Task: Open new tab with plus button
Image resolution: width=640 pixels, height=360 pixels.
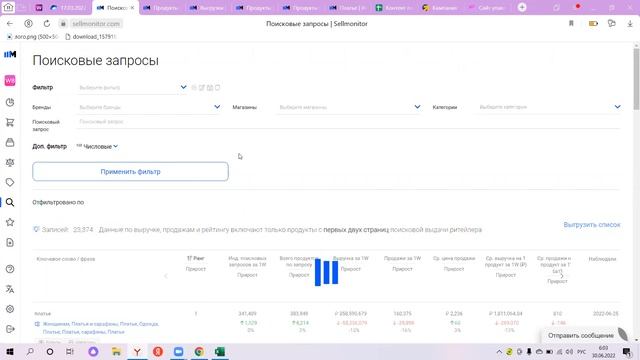Action: [522, 7]
